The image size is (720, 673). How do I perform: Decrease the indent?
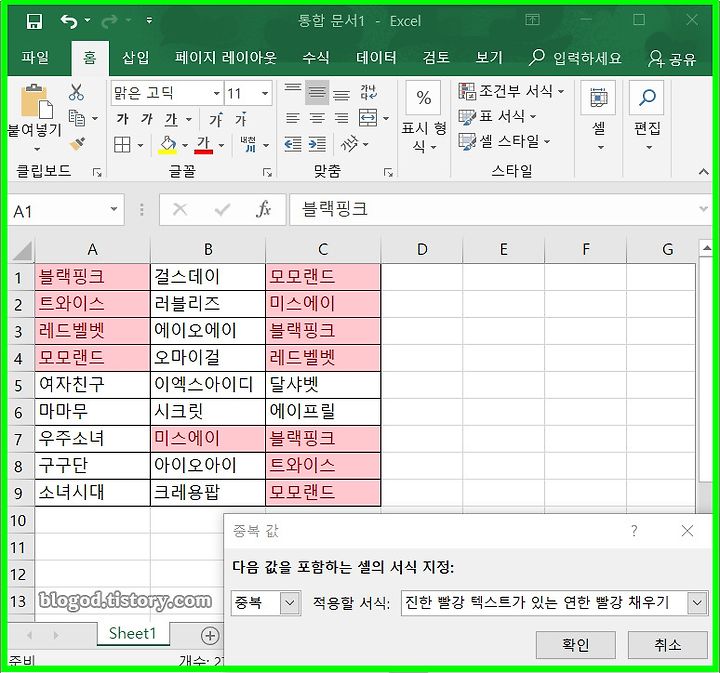(x=292, y=144)
